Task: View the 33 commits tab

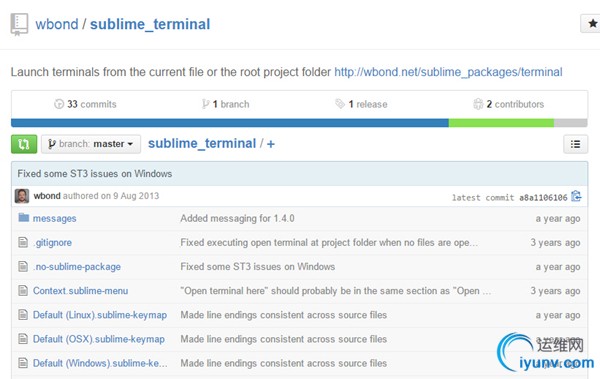Action: pos(85,104)
